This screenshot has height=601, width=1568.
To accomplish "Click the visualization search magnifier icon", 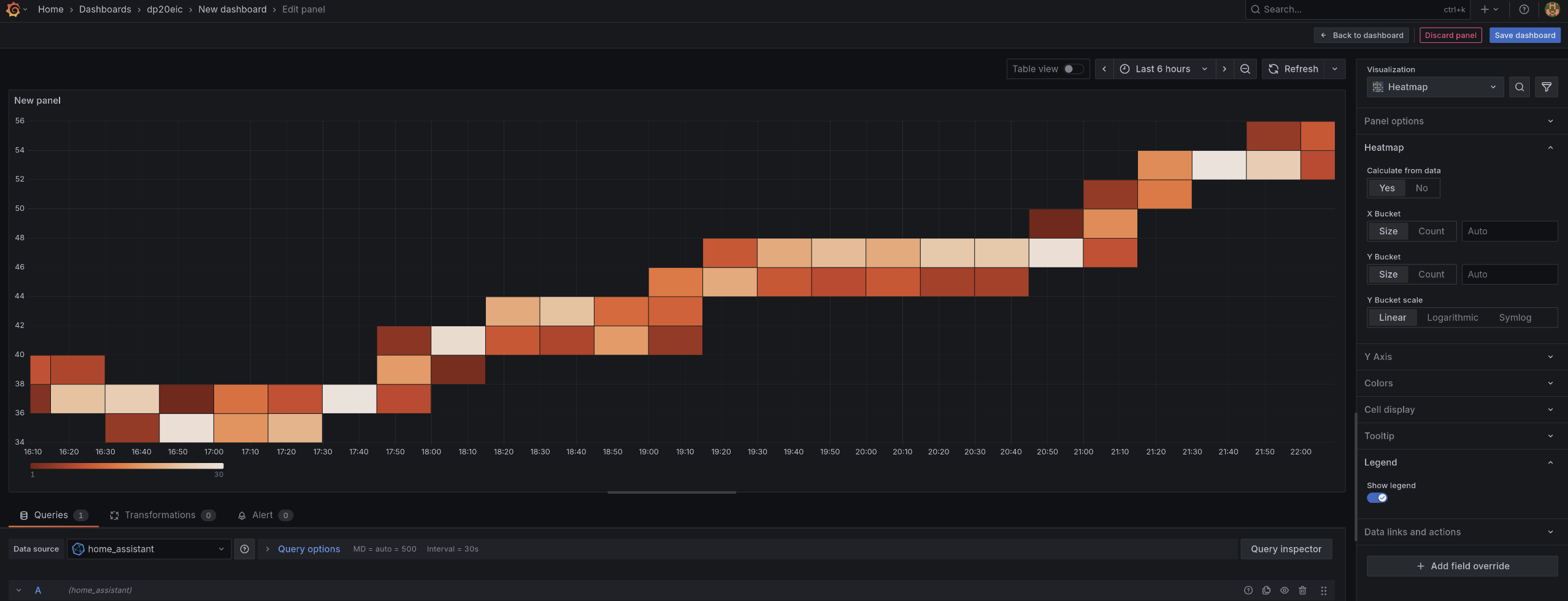I will pyautogui.click(x=1519, y=87).
